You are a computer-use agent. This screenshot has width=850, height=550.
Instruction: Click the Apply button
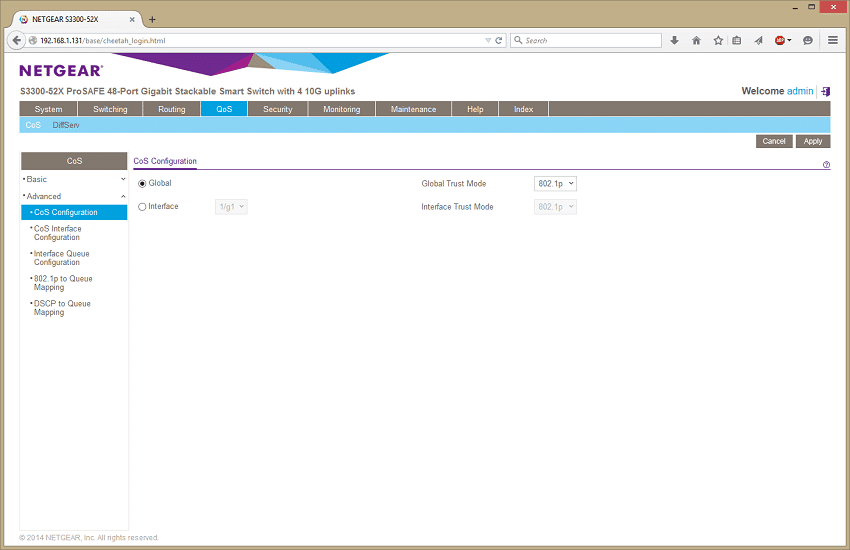click(813, 141)
